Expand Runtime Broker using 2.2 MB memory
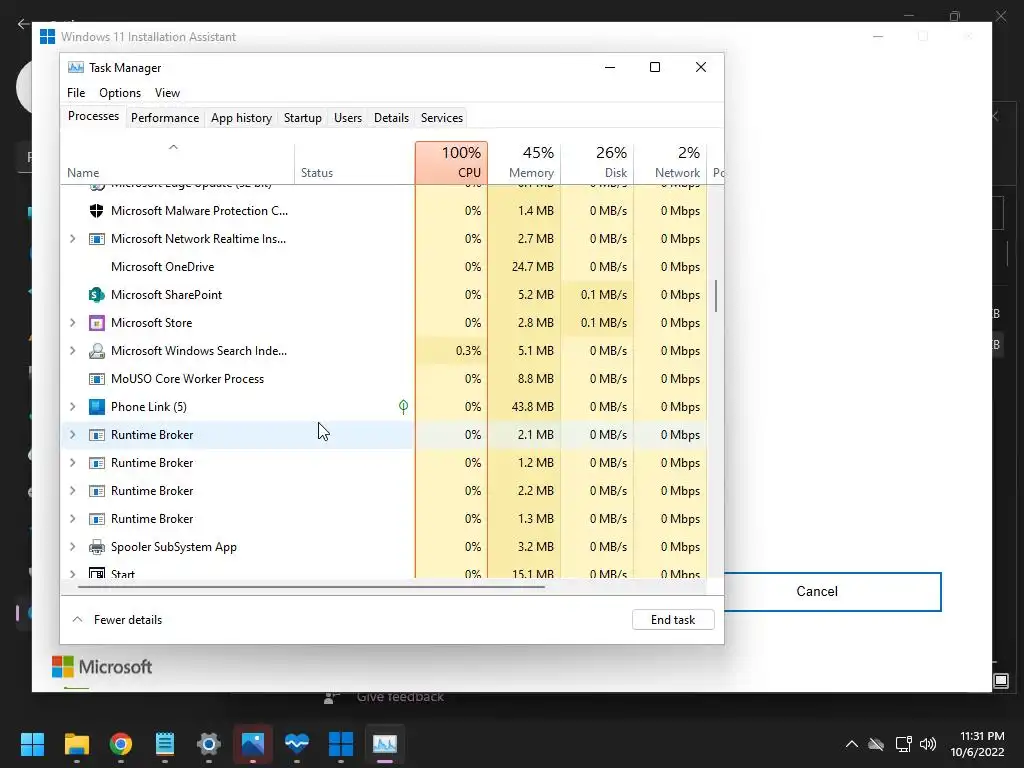 [x=72, y=491]
